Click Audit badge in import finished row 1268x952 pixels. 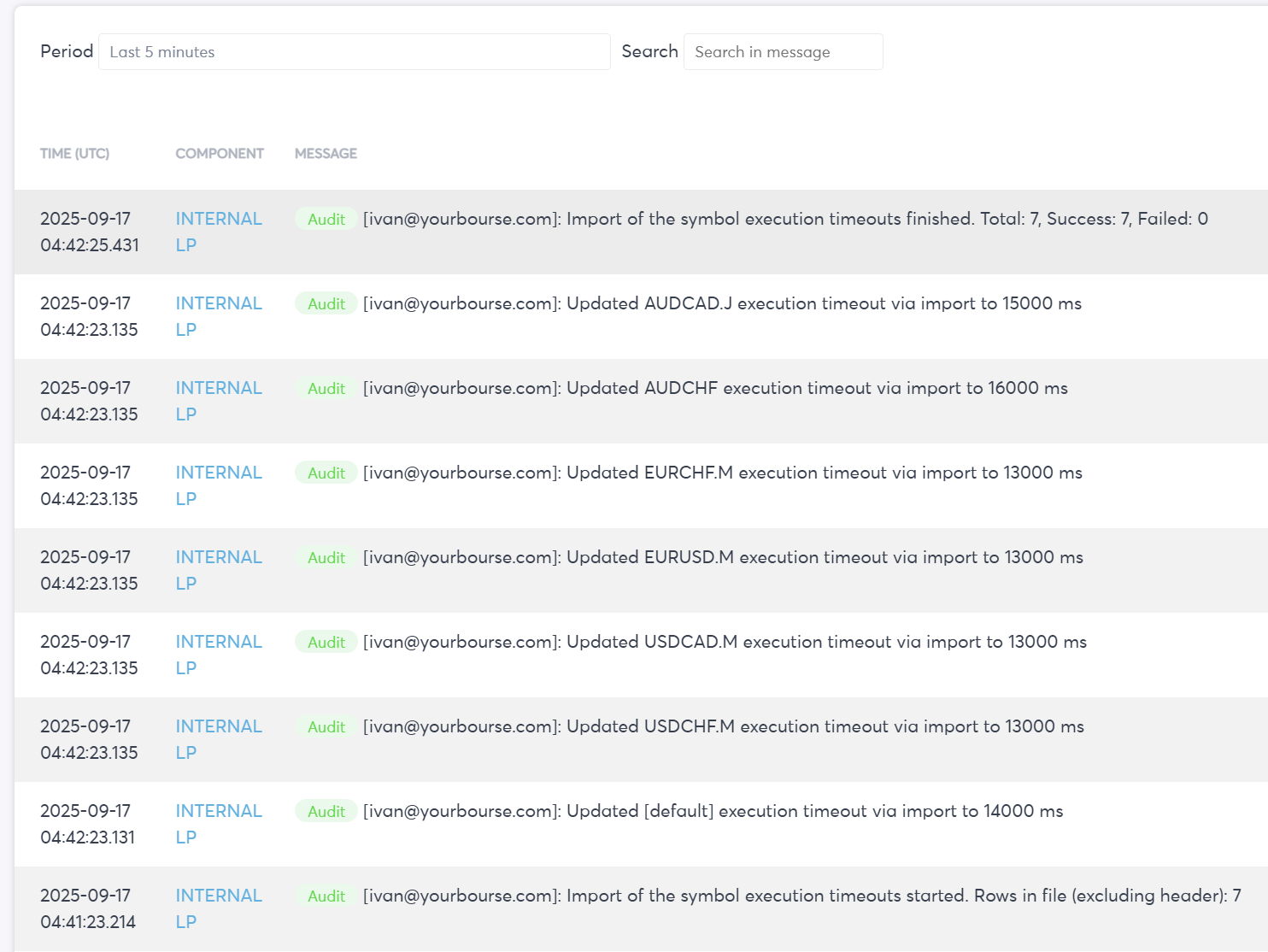[326, 220]
